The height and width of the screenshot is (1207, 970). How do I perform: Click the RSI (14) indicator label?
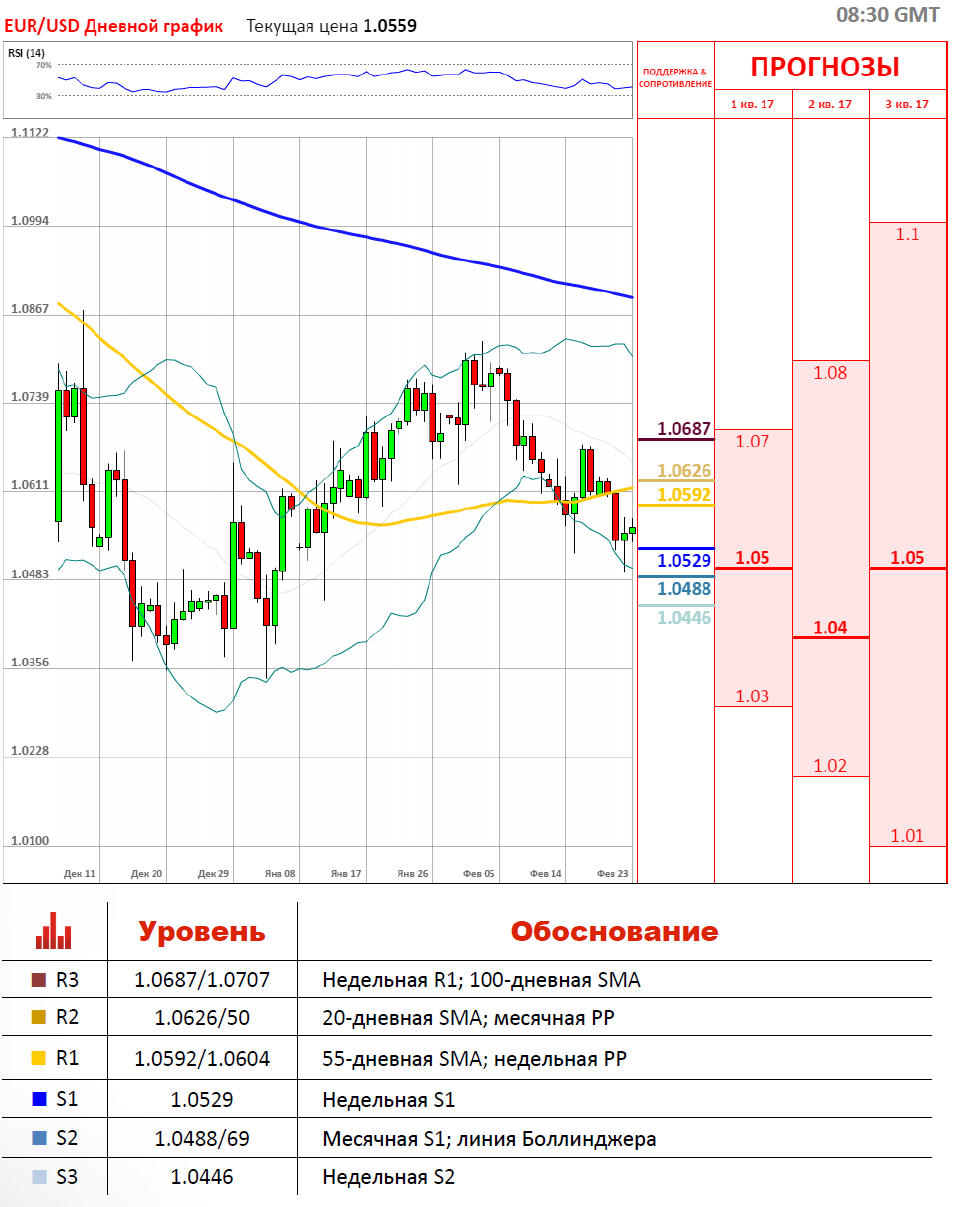[26, 53]
